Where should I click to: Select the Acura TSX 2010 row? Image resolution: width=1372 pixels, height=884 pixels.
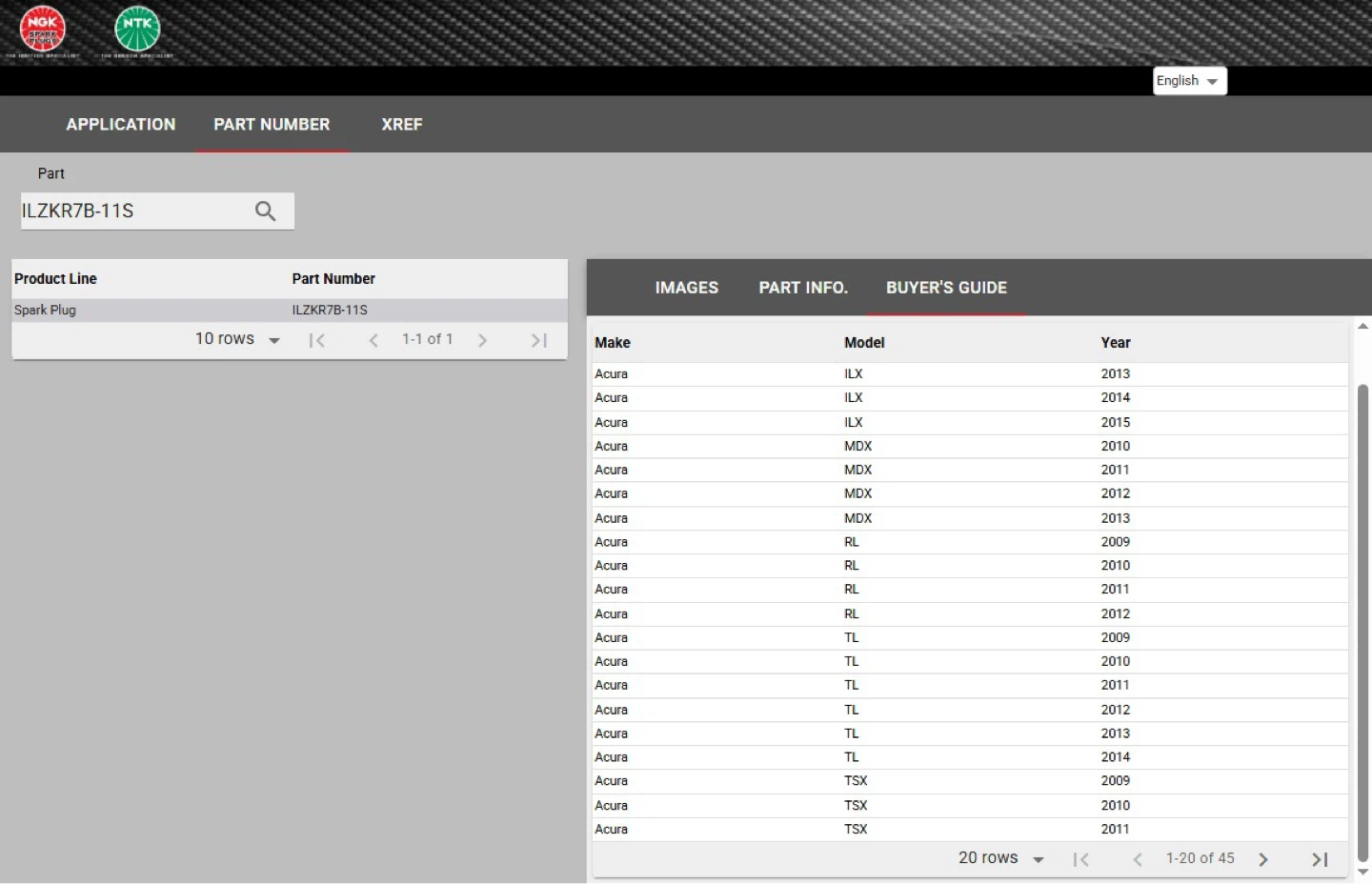tap(970, 806)
